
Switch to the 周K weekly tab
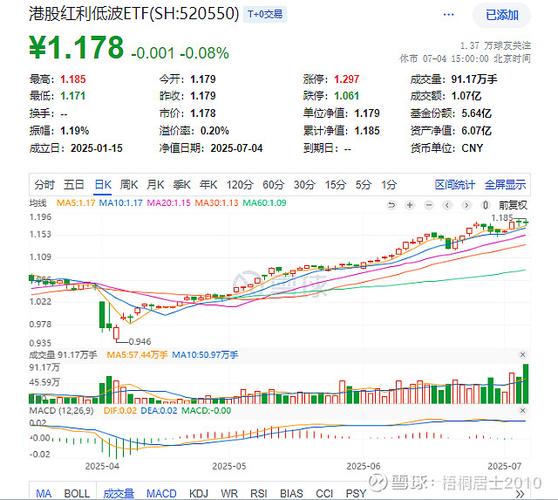point(129,185)
